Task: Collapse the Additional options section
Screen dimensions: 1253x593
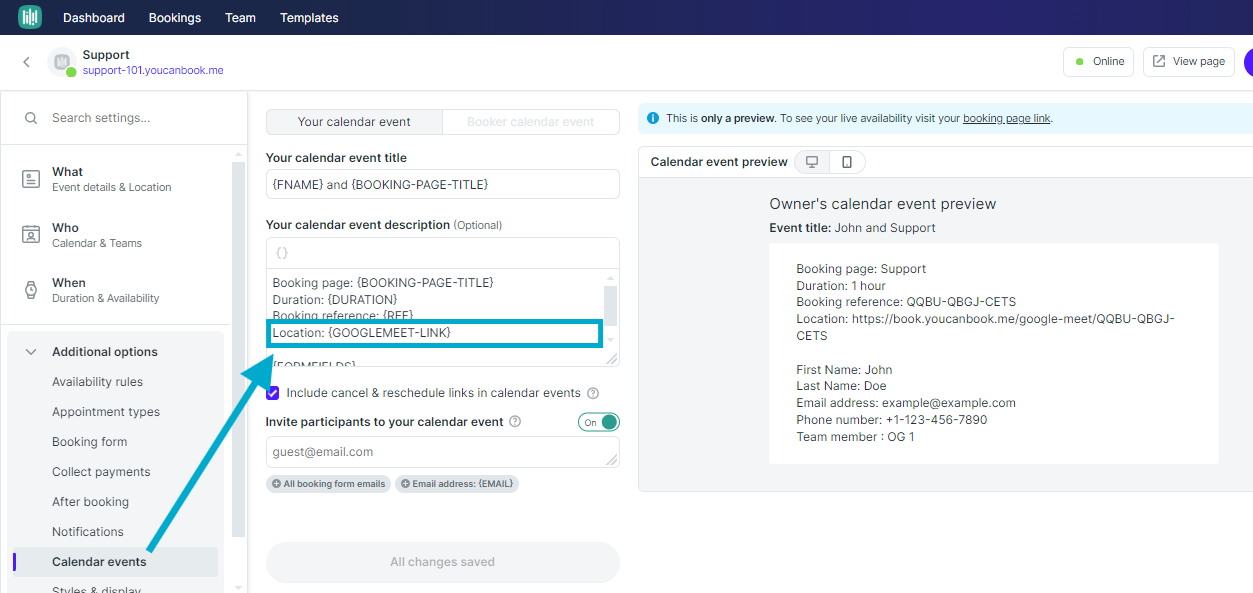Action: (x=31, y=352)
